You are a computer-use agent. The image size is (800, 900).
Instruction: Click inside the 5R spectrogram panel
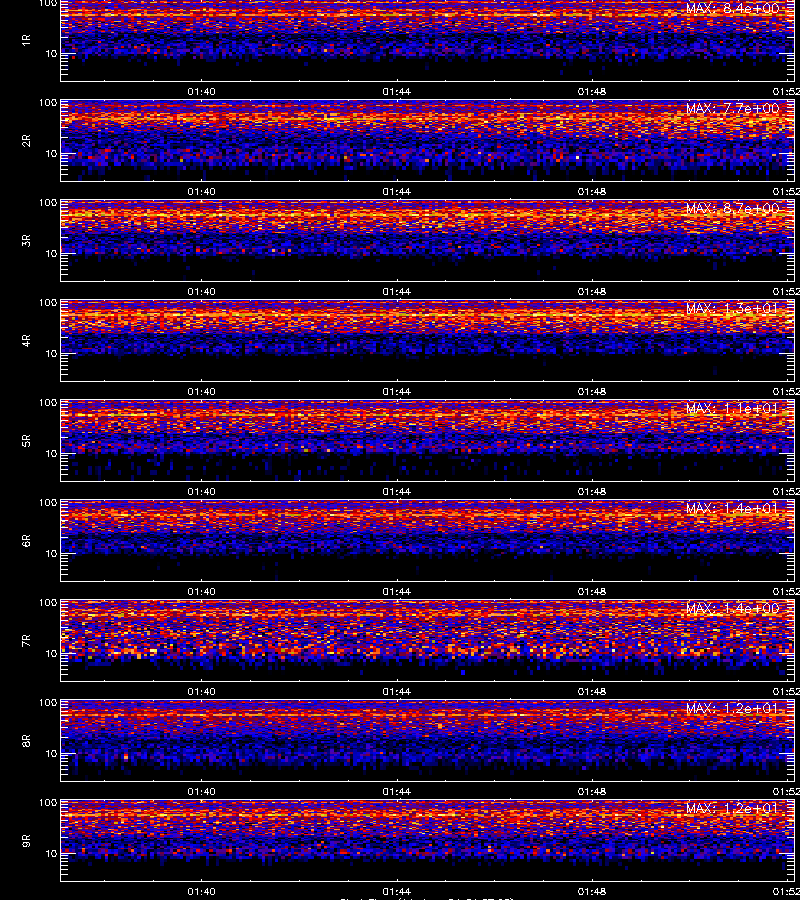pyautogui.click(x=428, y=441)
